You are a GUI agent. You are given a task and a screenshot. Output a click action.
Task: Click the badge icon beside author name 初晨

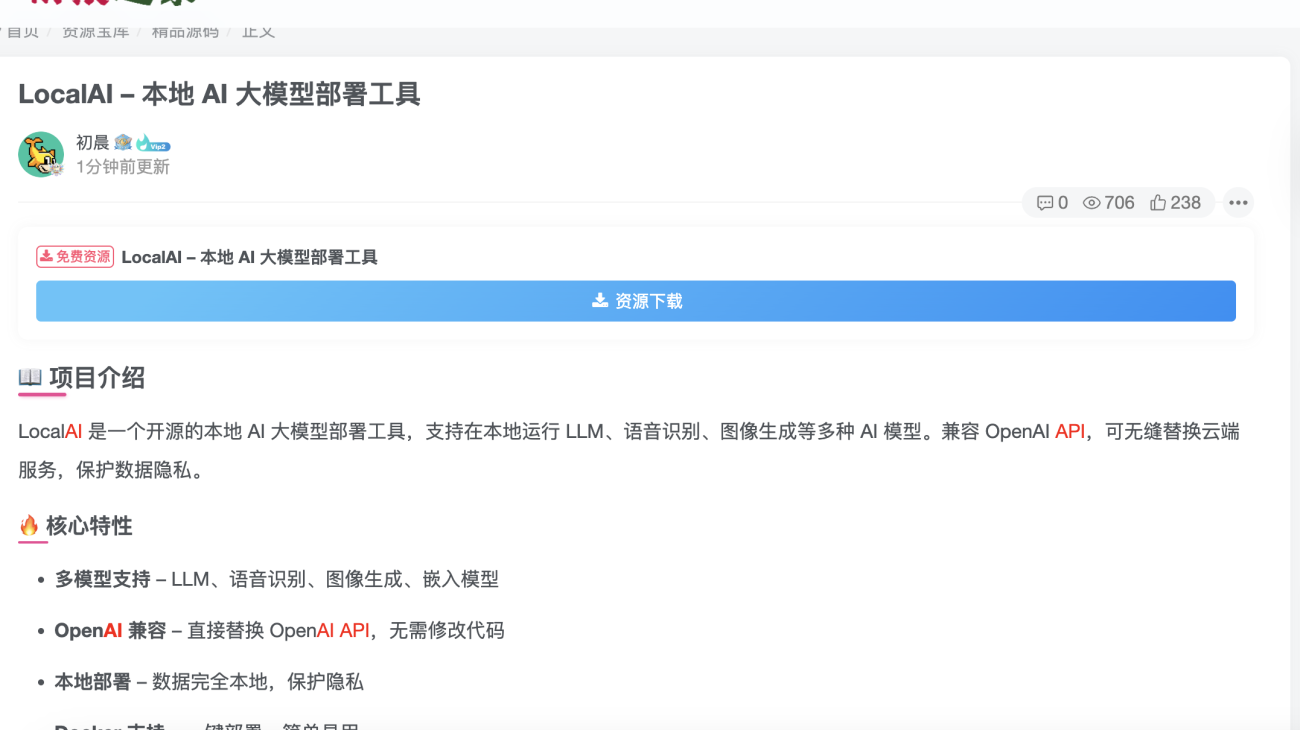point(123,143)
